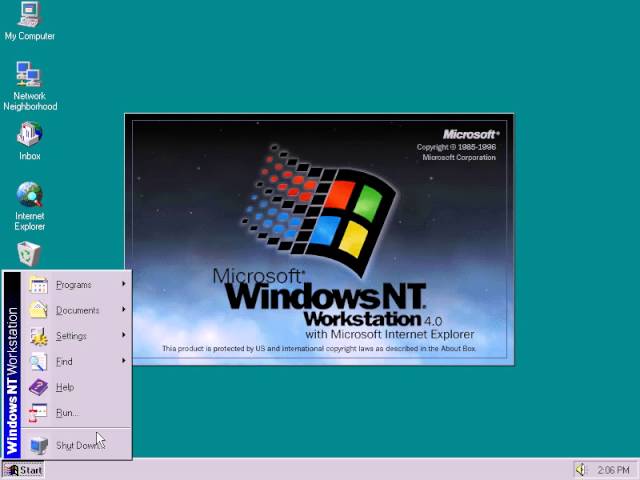Choose Run... in the Start menu
Screen dimensions: 640x480
pyautogui.click(x=76, y=413)
